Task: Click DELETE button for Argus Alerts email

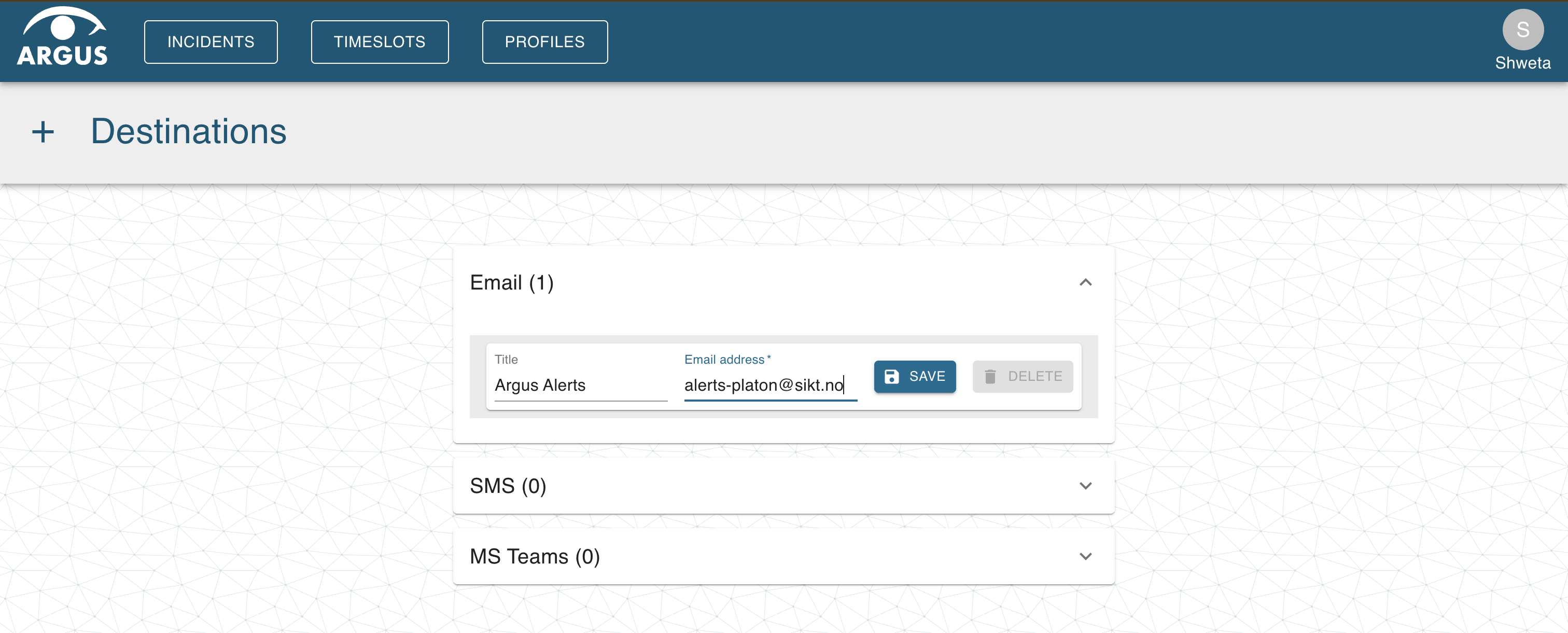Action: coord(1023,376)
